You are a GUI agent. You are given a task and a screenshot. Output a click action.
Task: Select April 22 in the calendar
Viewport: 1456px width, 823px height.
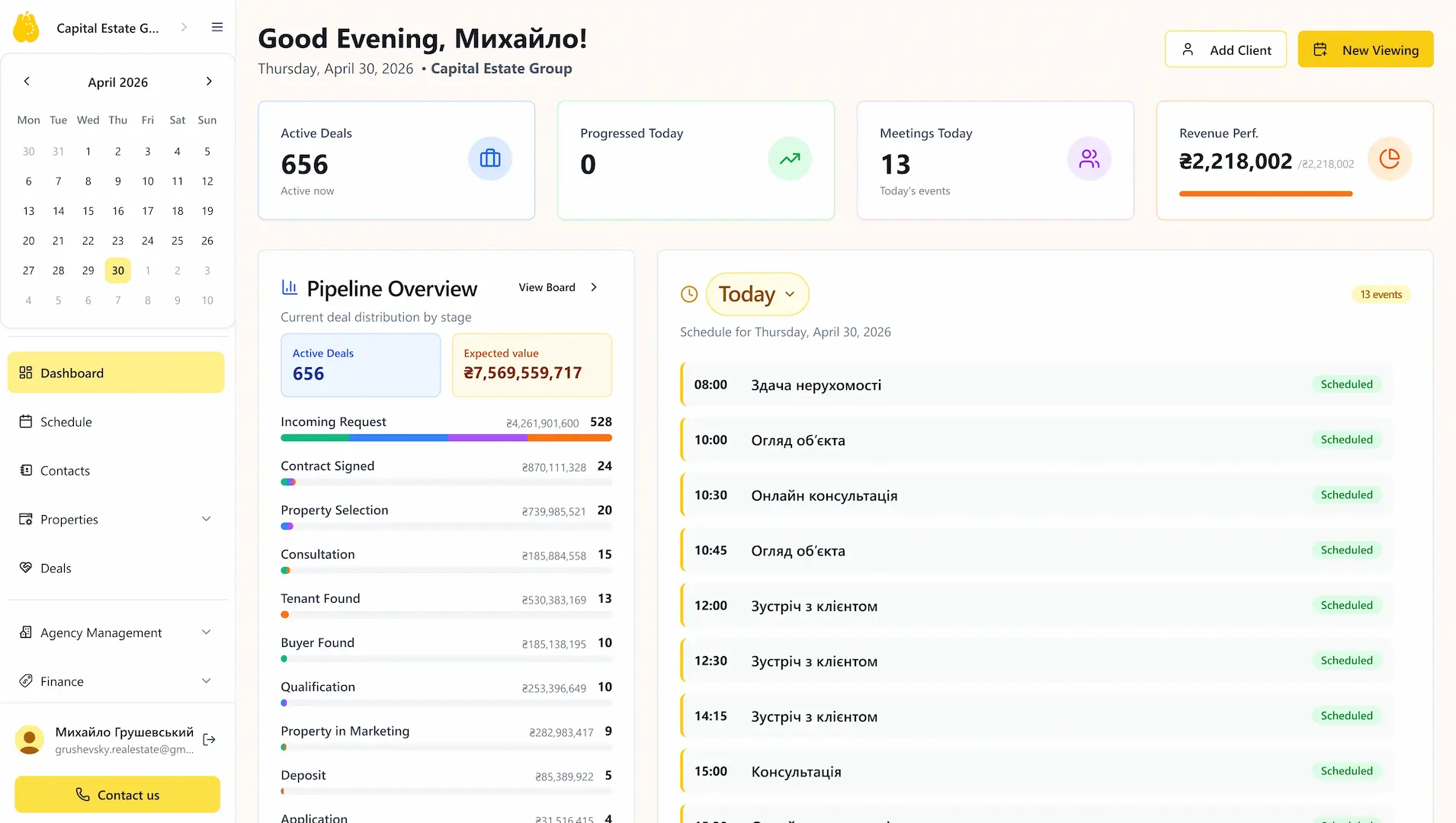[88, 241]
